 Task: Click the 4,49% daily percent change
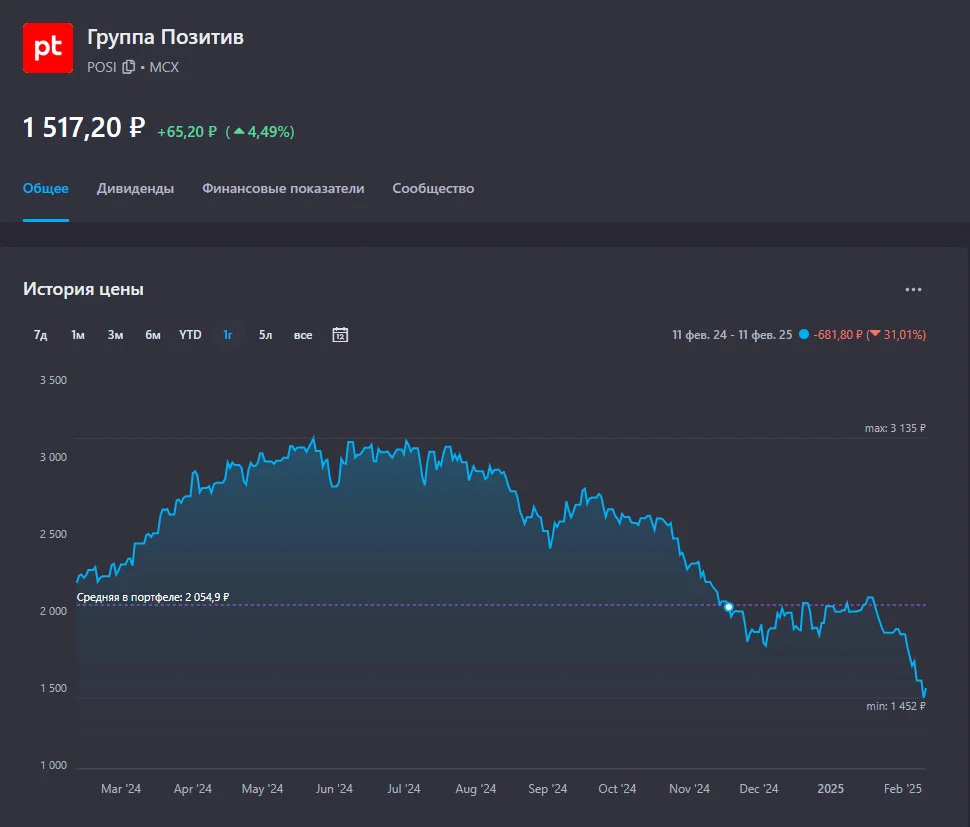pos(263,132)
